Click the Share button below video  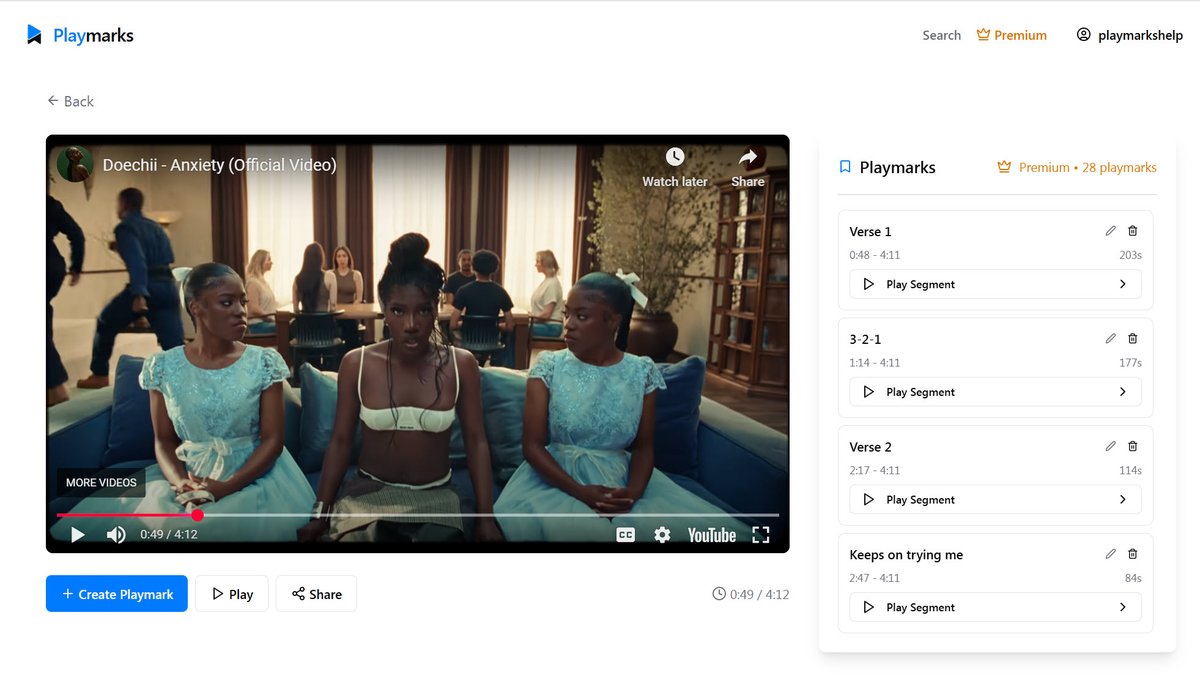click(x=316, y=594)
